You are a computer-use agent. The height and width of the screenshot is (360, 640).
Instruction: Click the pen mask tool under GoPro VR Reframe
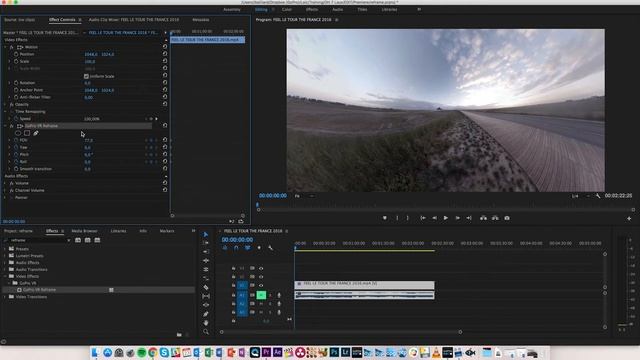point(36,133)
